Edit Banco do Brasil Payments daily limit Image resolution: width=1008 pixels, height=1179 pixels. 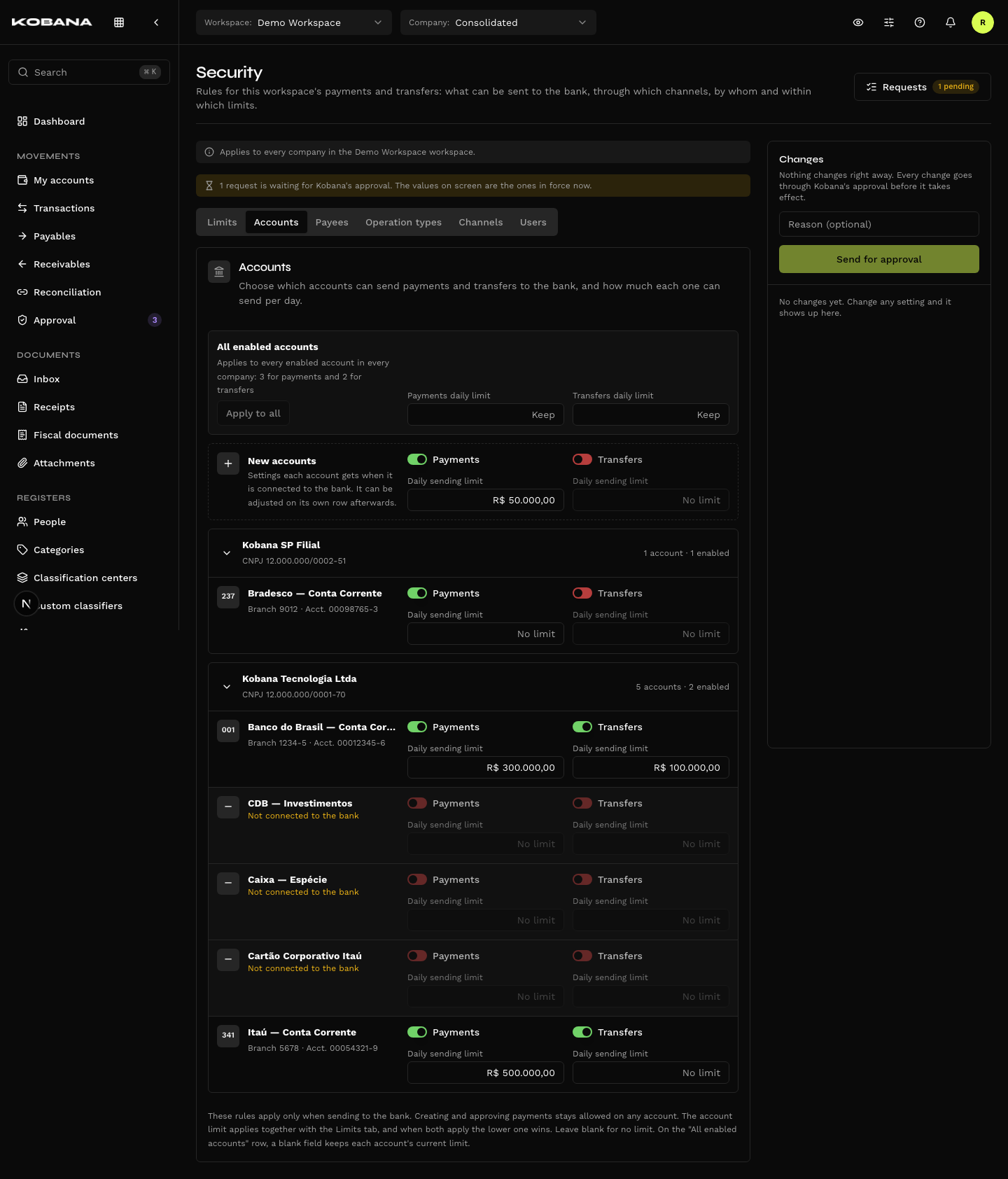coord(486,767)
